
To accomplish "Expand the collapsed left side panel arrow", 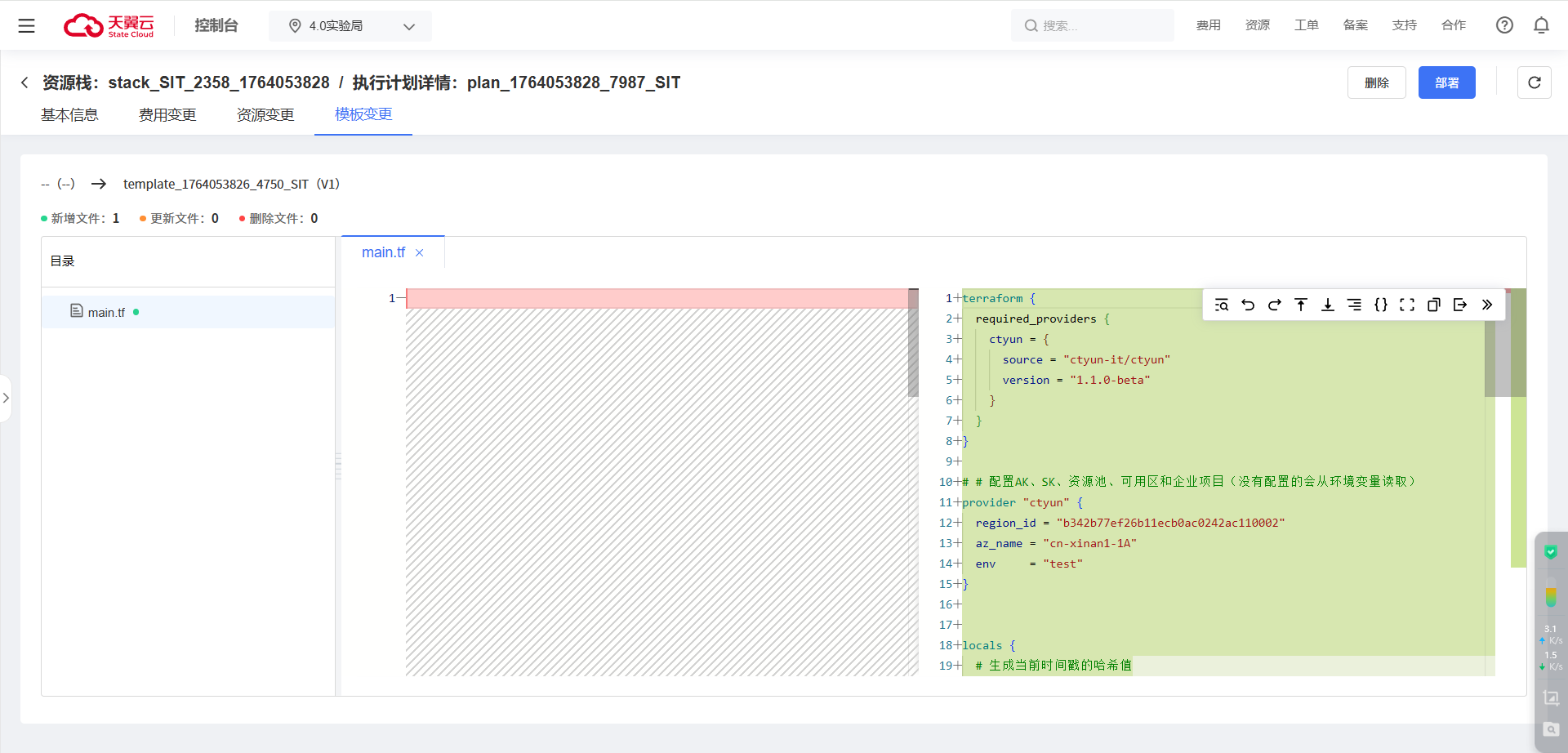I will point(6,398).
